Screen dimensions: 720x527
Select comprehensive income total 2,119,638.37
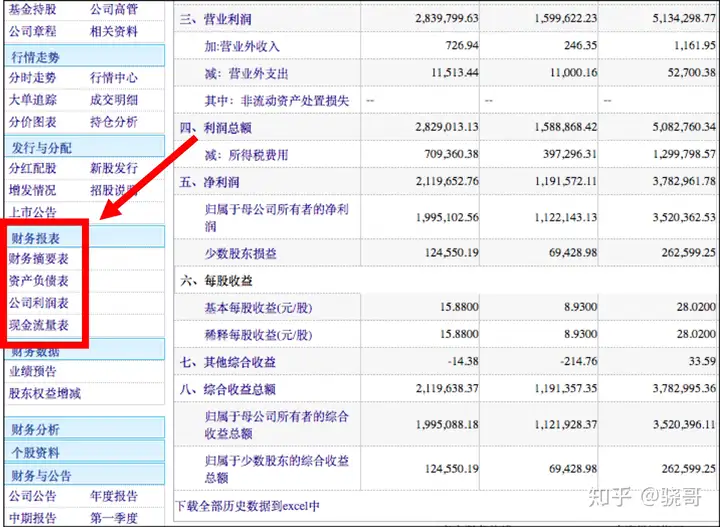coord(446,388)
